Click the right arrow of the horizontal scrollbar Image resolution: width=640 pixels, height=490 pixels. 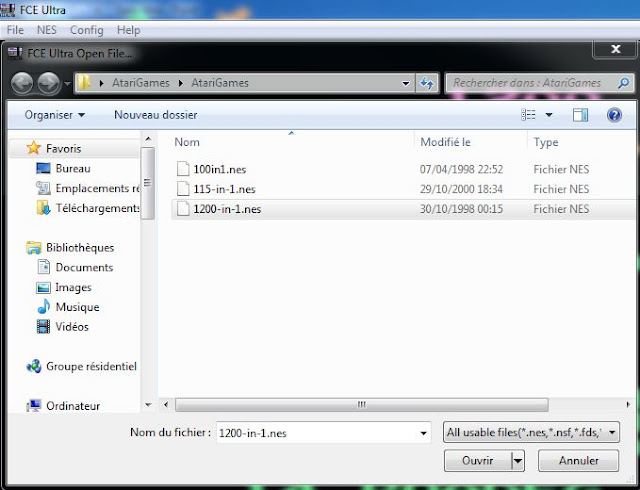click(x=628, y=405)
